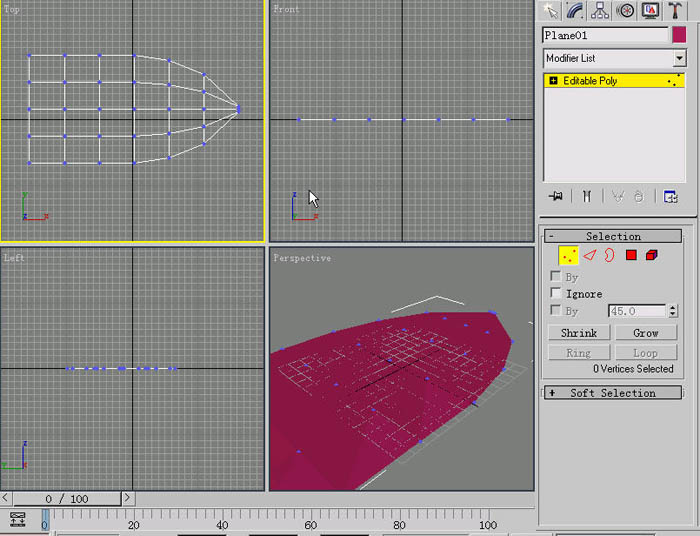Select Polygon sub-object level
This screenshot has width=700, height=536.
pos(631,255)
